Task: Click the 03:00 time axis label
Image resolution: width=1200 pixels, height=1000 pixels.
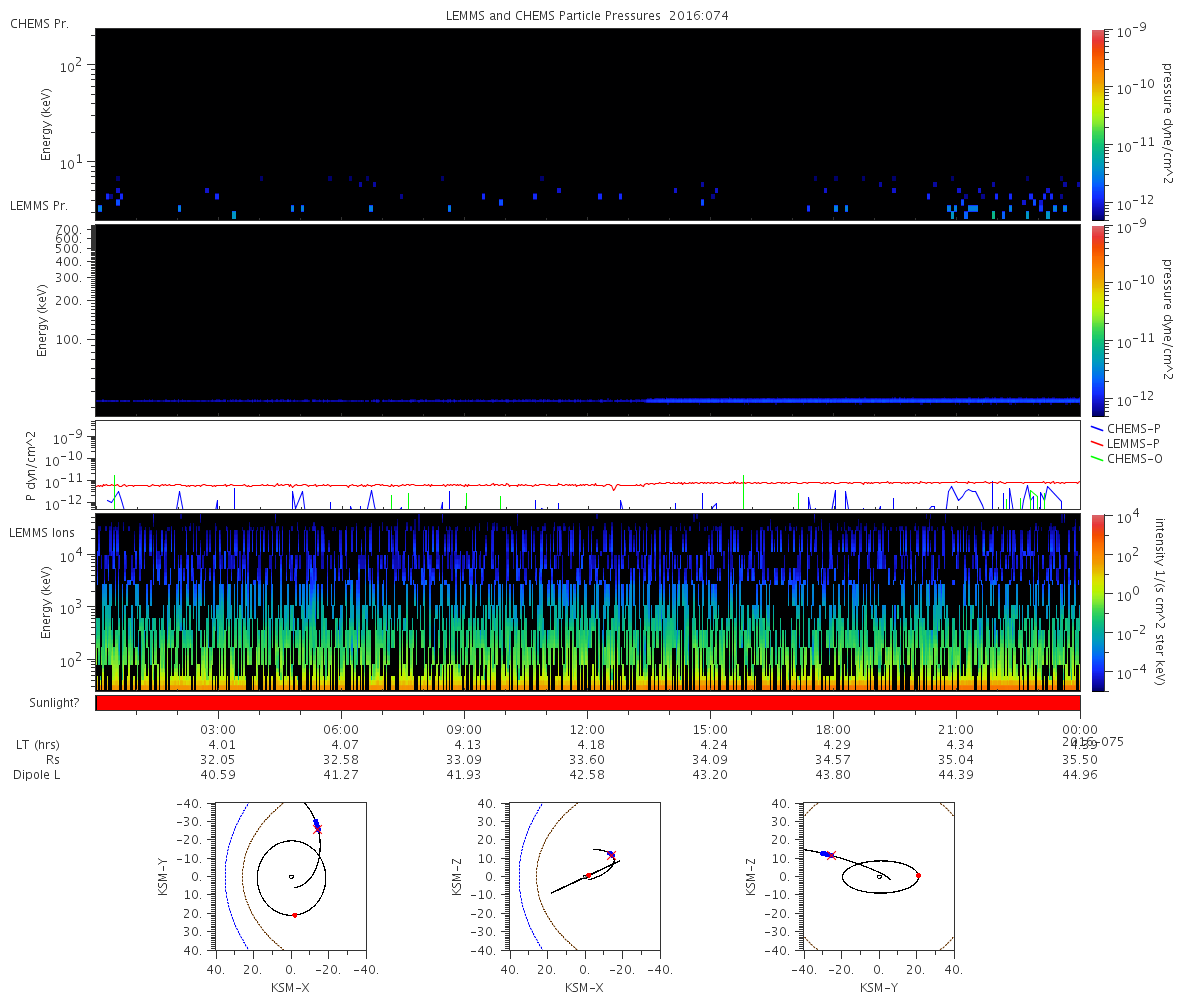Action: (217, 729)
